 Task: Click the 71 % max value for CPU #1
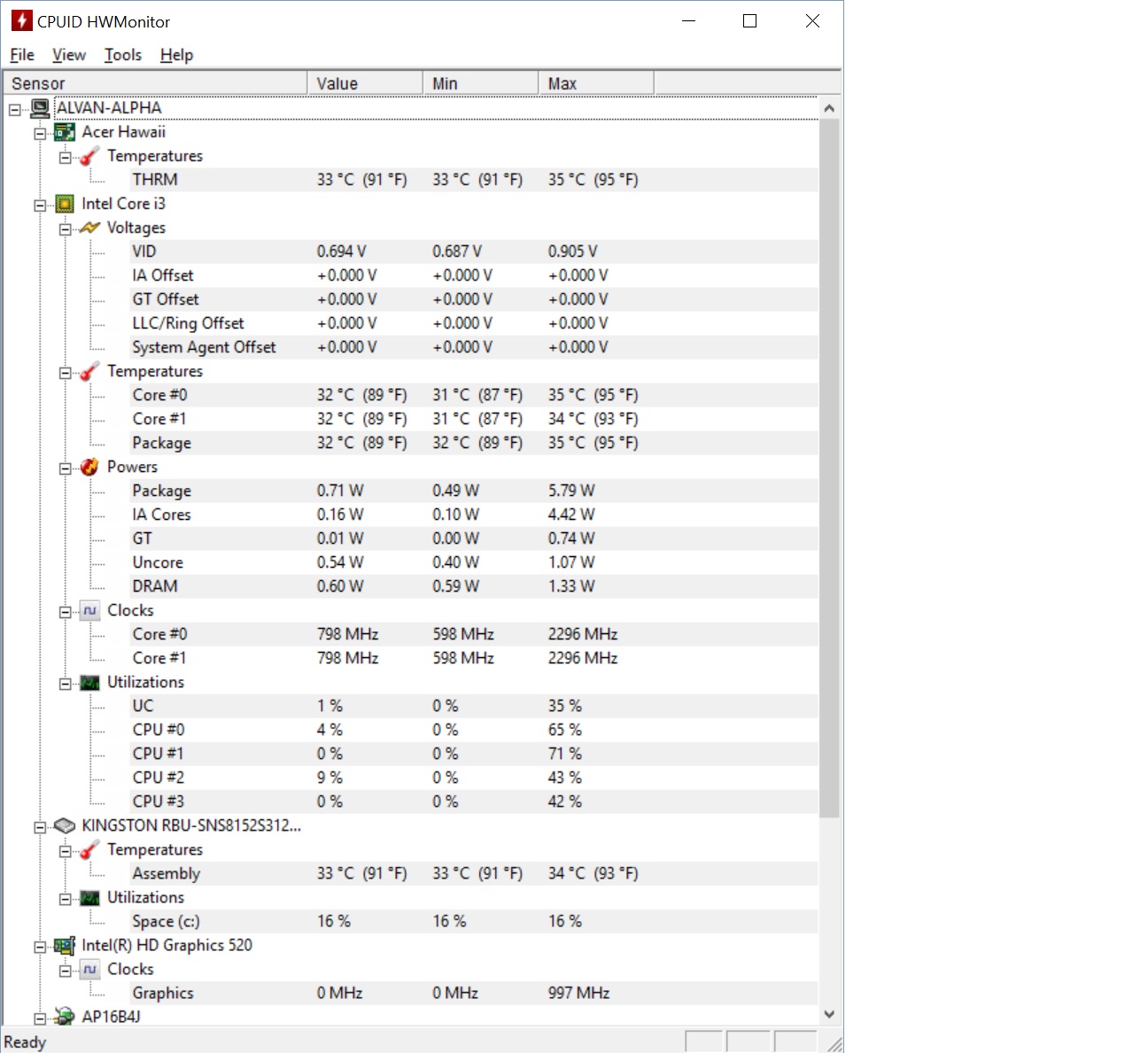[565, 754]
